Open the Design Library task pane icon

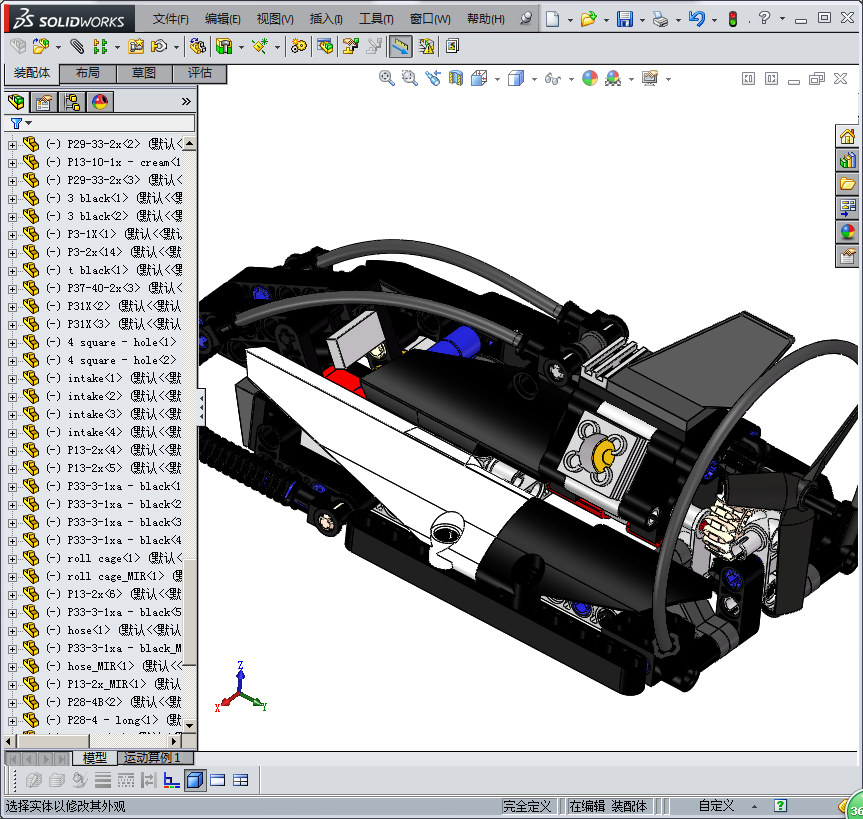click(x=848, y=160)
